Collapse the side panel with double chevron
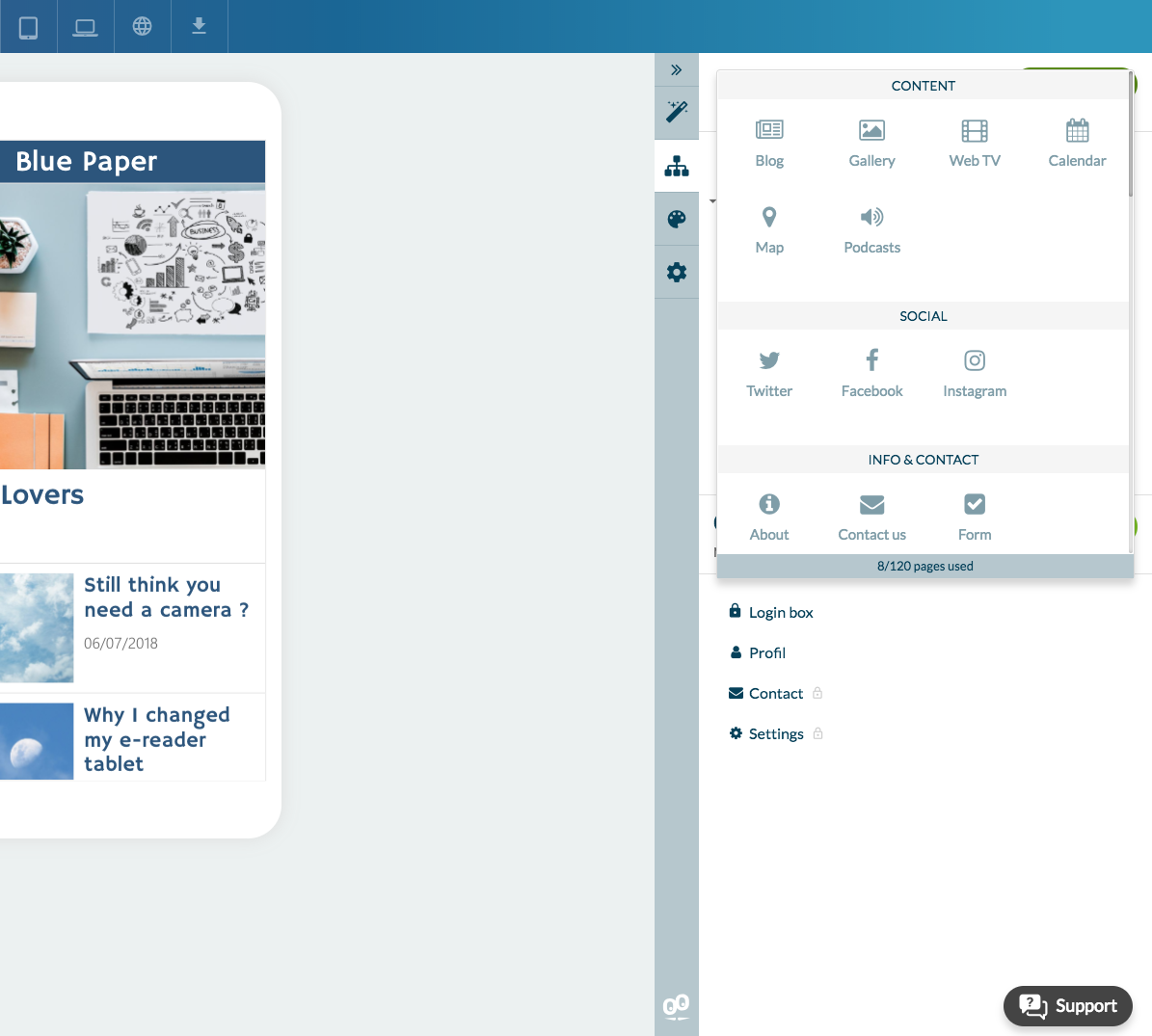Screen dimensions: 1152x1036 tap(677, 69)
